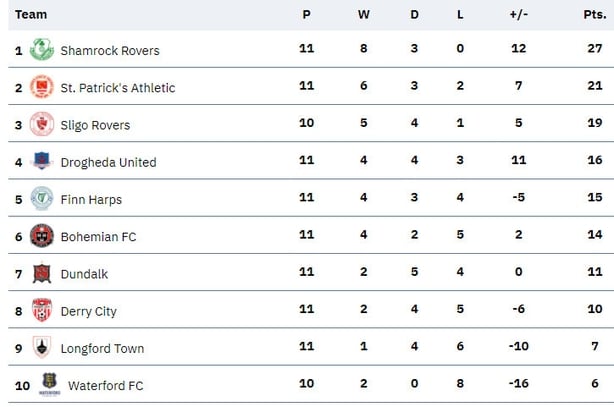Select the Bohemian FC team name
Screen dimensions: 614x407
tap(98, 237)
